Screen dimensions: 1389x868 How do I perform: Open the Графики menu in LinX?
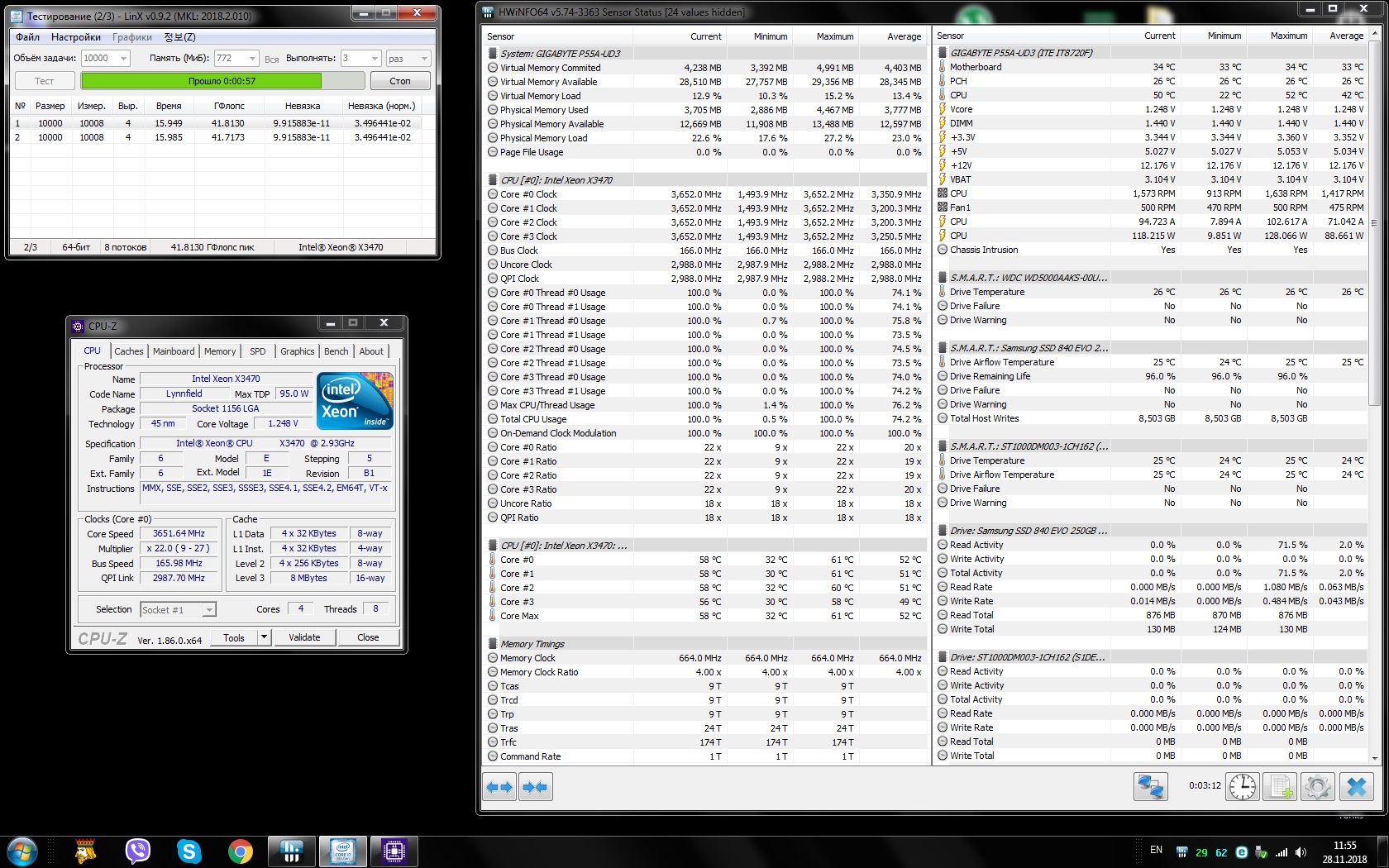tap(132, 37)
